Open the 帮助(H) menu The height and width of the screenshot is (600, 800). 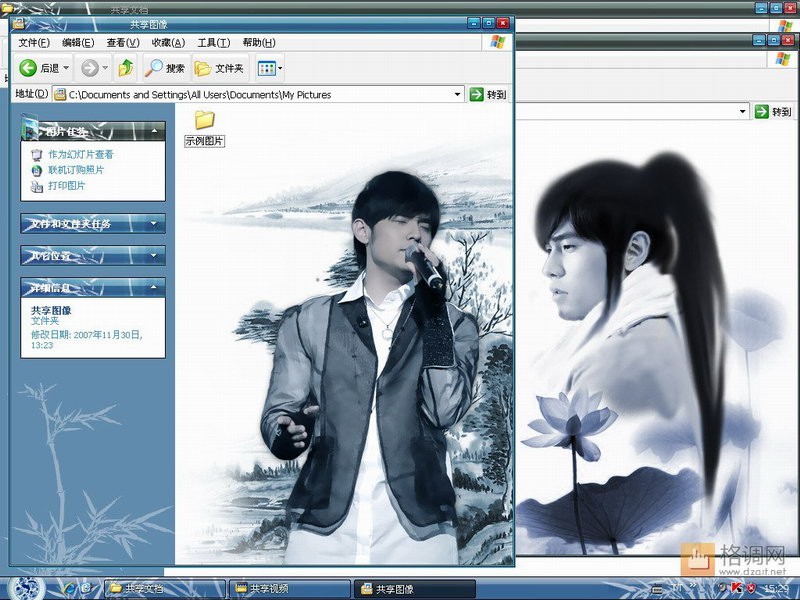point(259,43)
